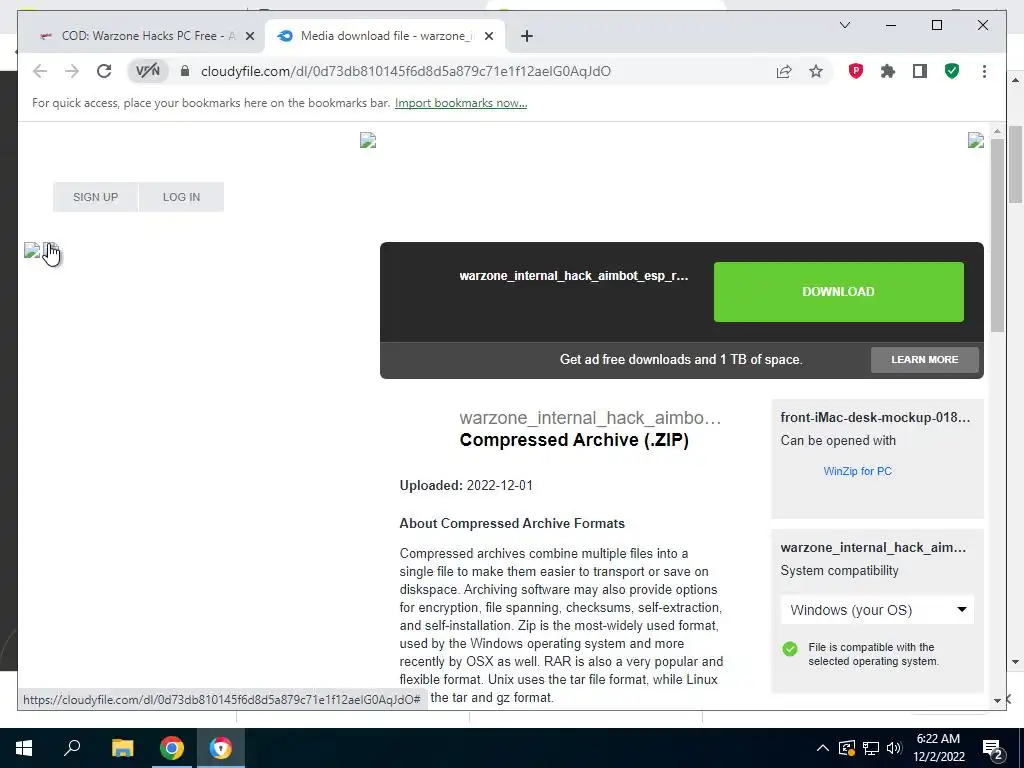Open the browser side panel
This screenshot has width=1024, height=768.
tap(920, 71)
